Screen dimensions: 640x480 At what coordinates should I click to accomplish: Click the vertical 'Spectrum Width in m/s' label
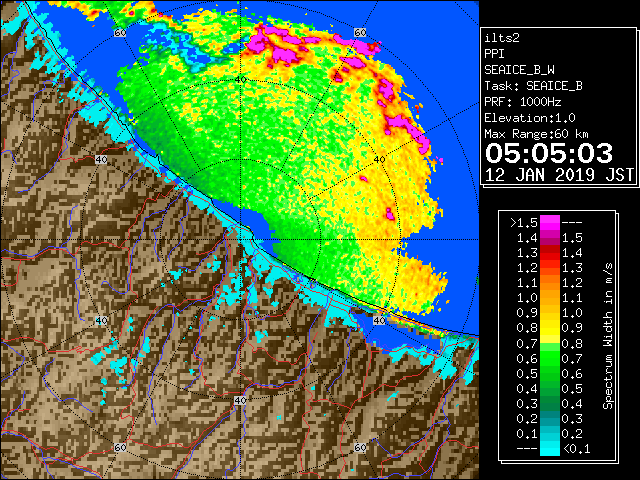(607, 336)
